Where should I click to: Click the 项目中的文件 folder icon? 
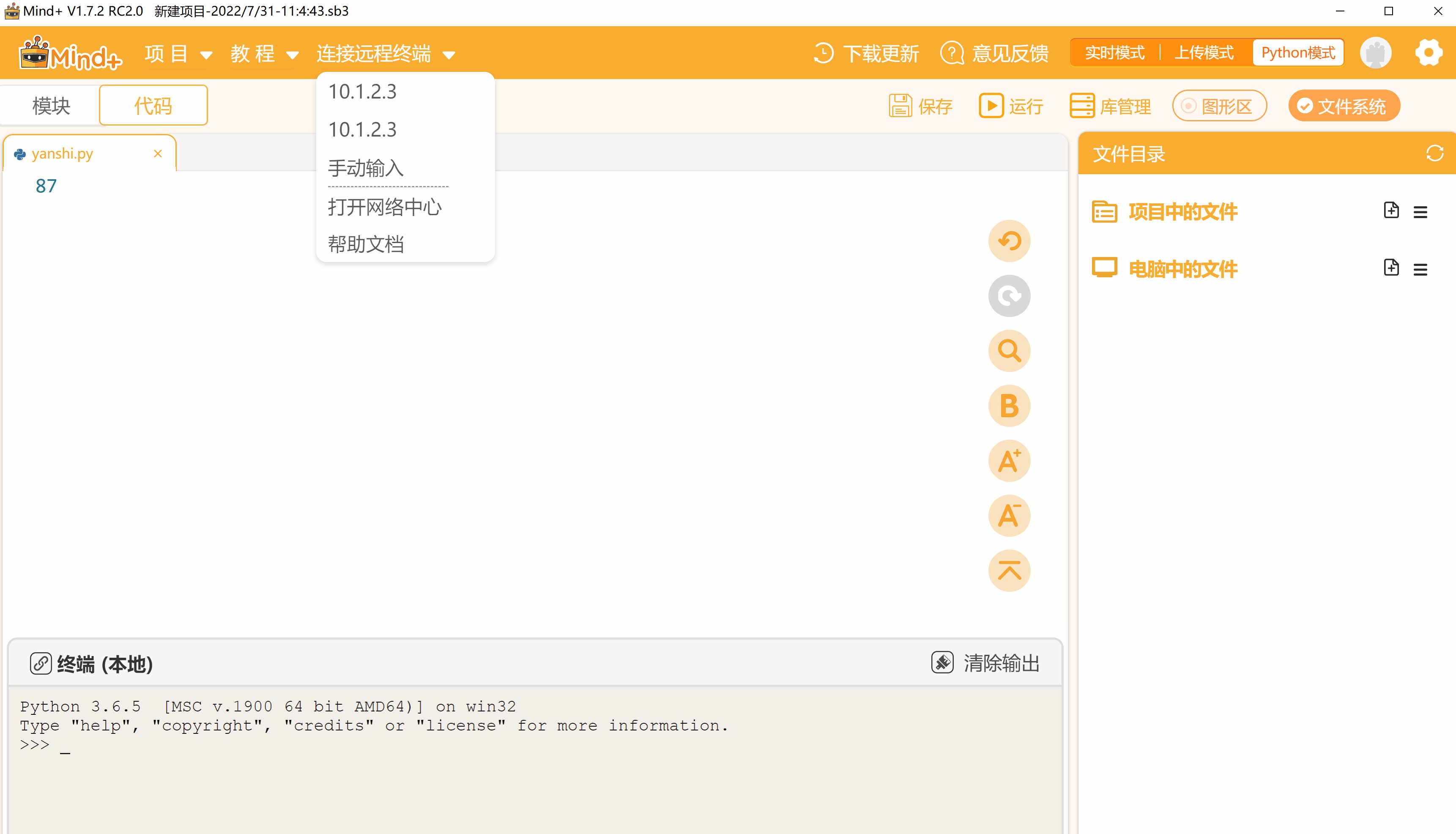(x=1104, y=212)
